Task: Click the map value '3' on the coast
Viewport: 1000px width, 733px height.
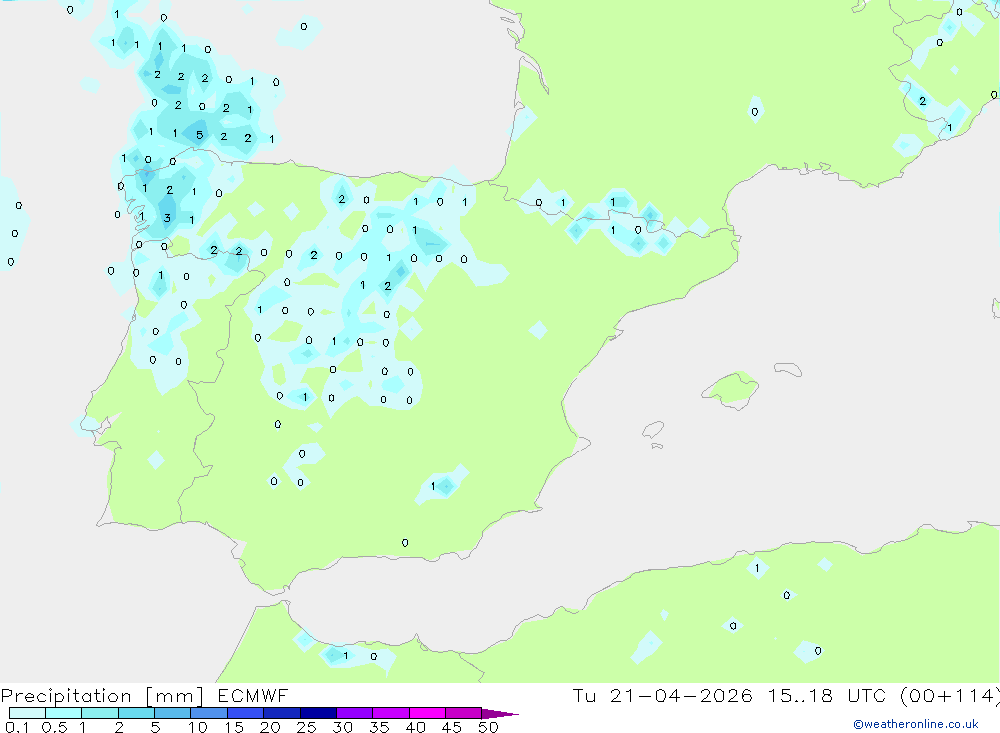Action: (167, 218)
